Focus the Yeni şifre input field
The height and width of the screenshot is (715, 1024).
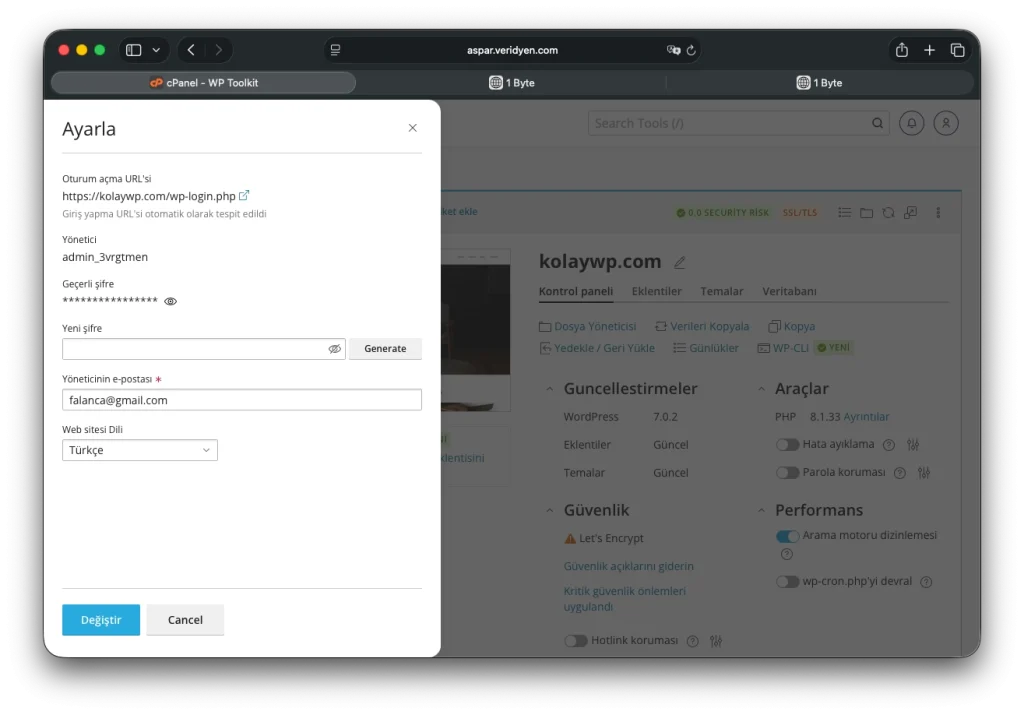tap(203, 349)
